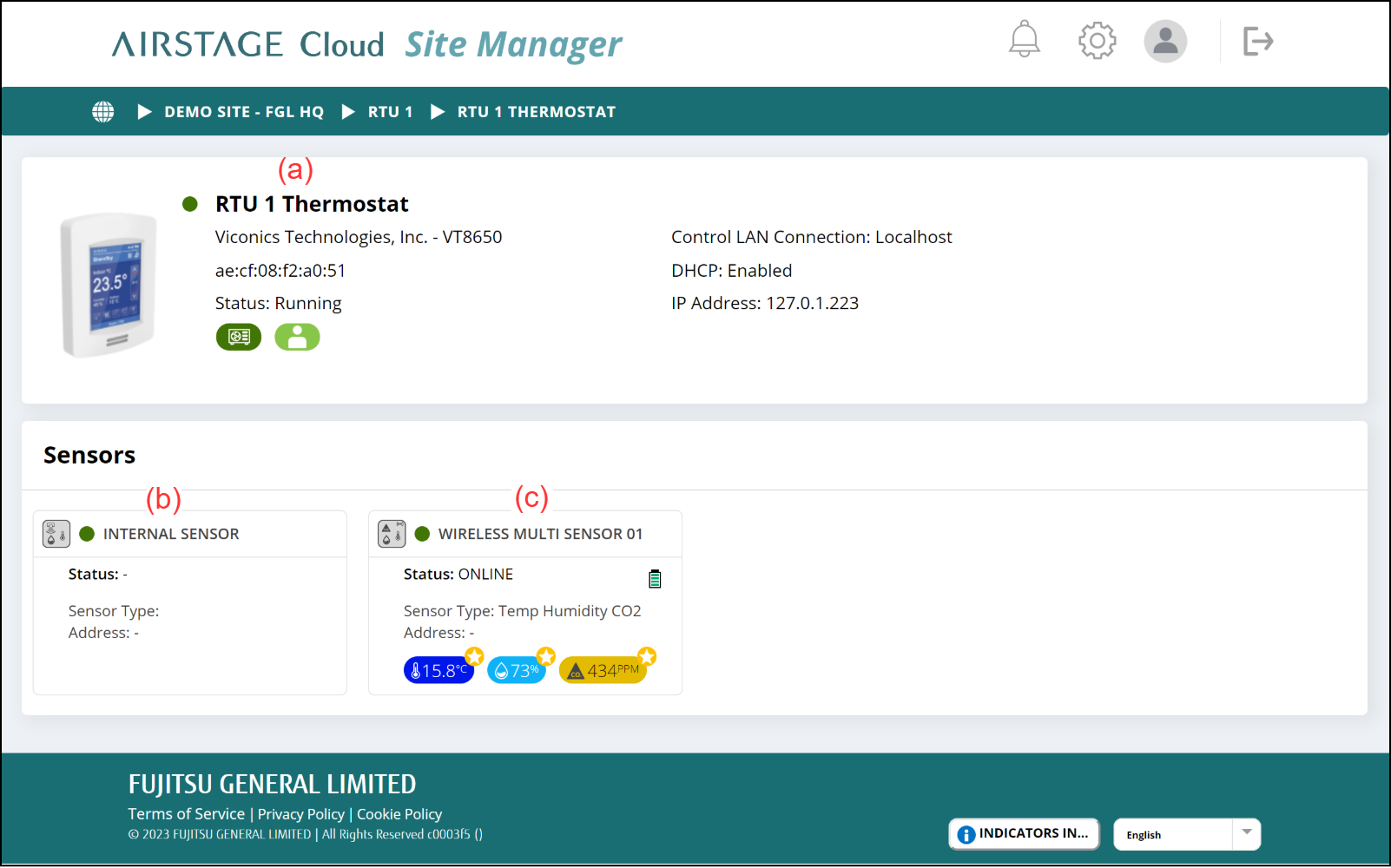Navigate to RTU 1 breadcrumb
Screen dimensions: 1391x868
(x=390, y=112)
